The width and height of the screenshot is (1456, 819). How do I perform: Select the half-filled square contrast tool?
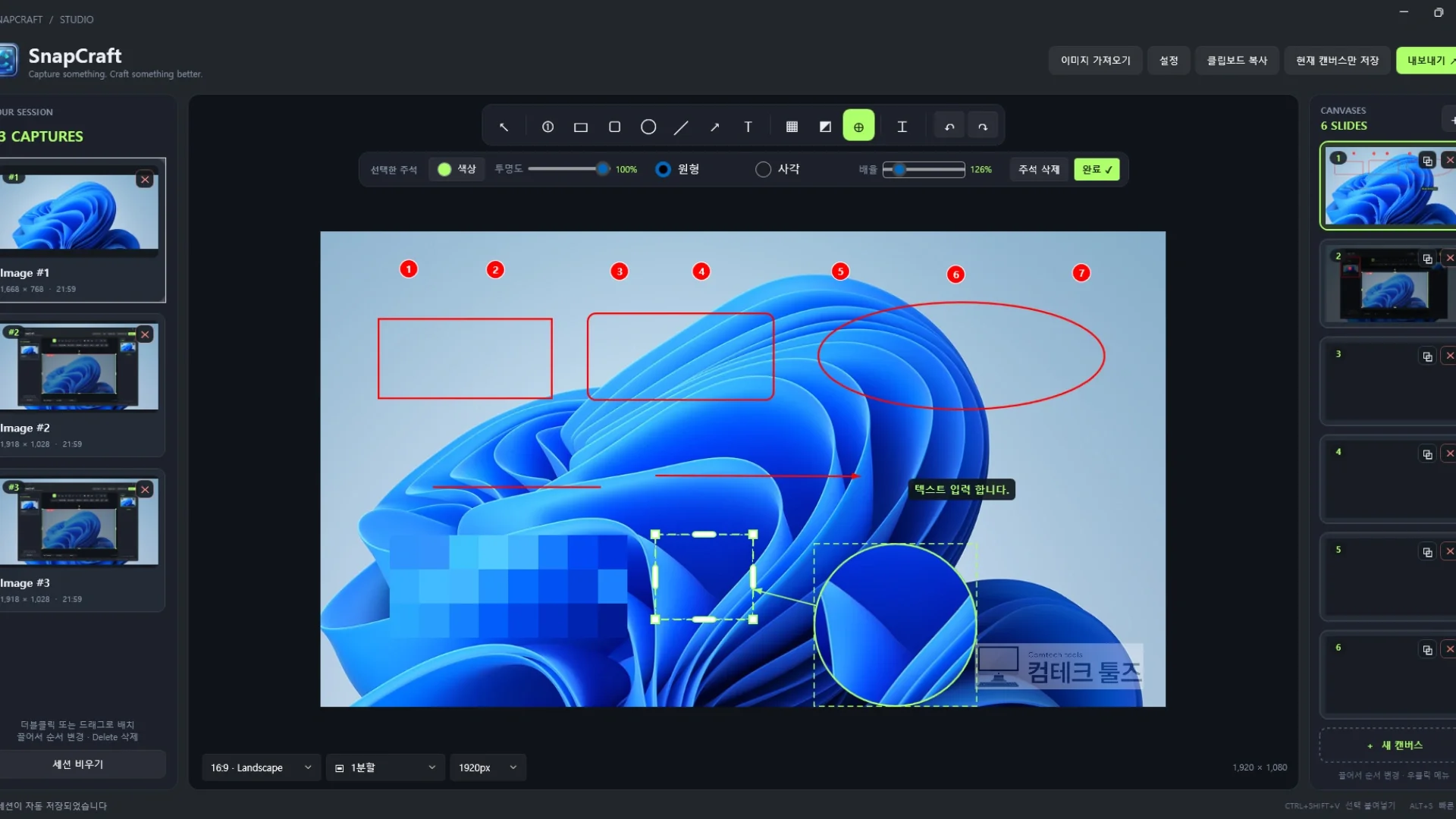[825, 127]
